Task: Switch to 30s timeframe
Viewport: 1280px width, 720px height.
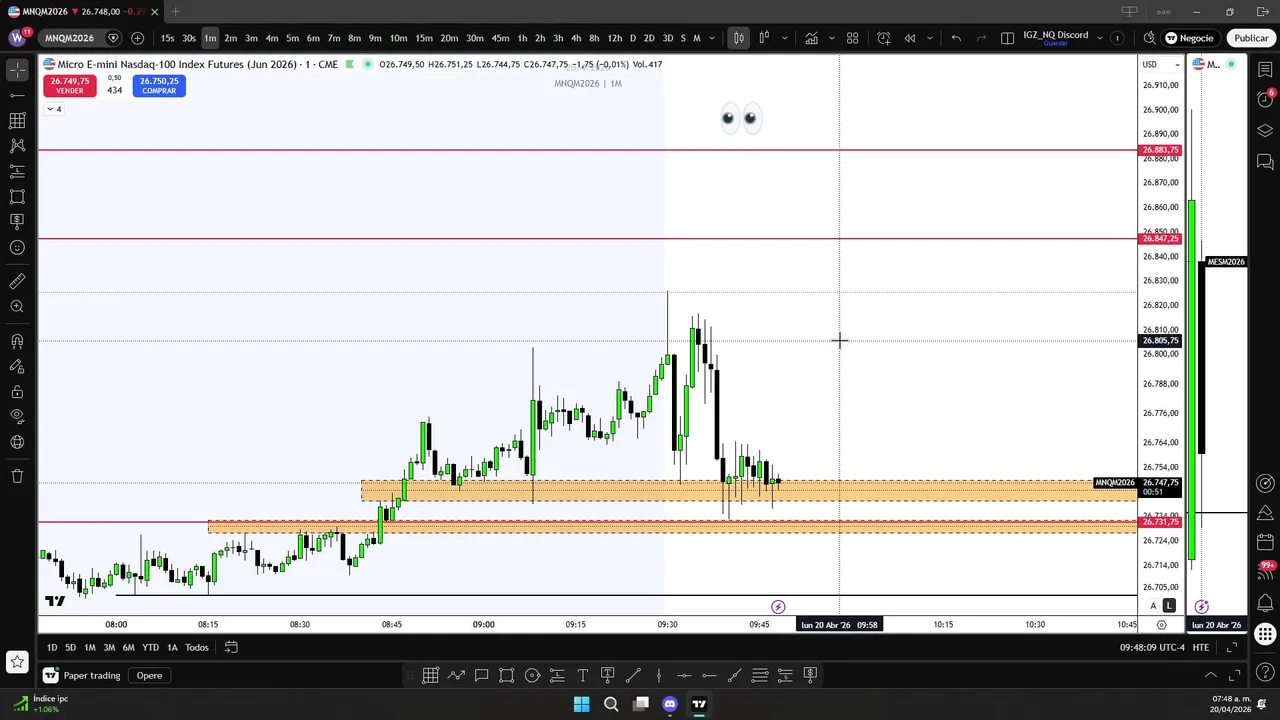Action: (189, 38)
